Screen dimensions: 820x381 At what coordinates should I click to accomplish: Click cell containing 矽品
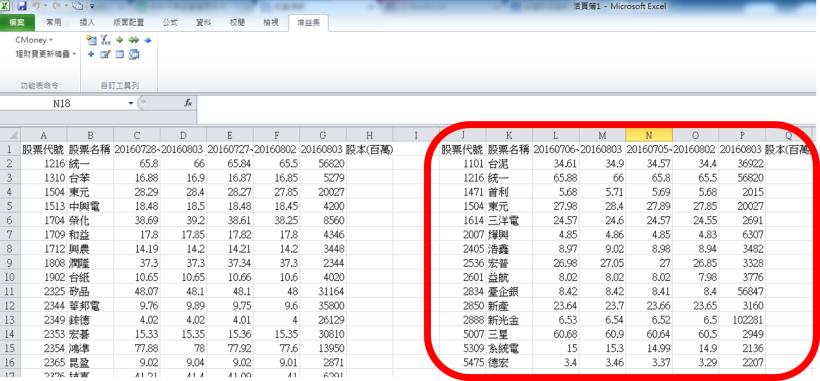pyautogui.click(x=90, y=291)
